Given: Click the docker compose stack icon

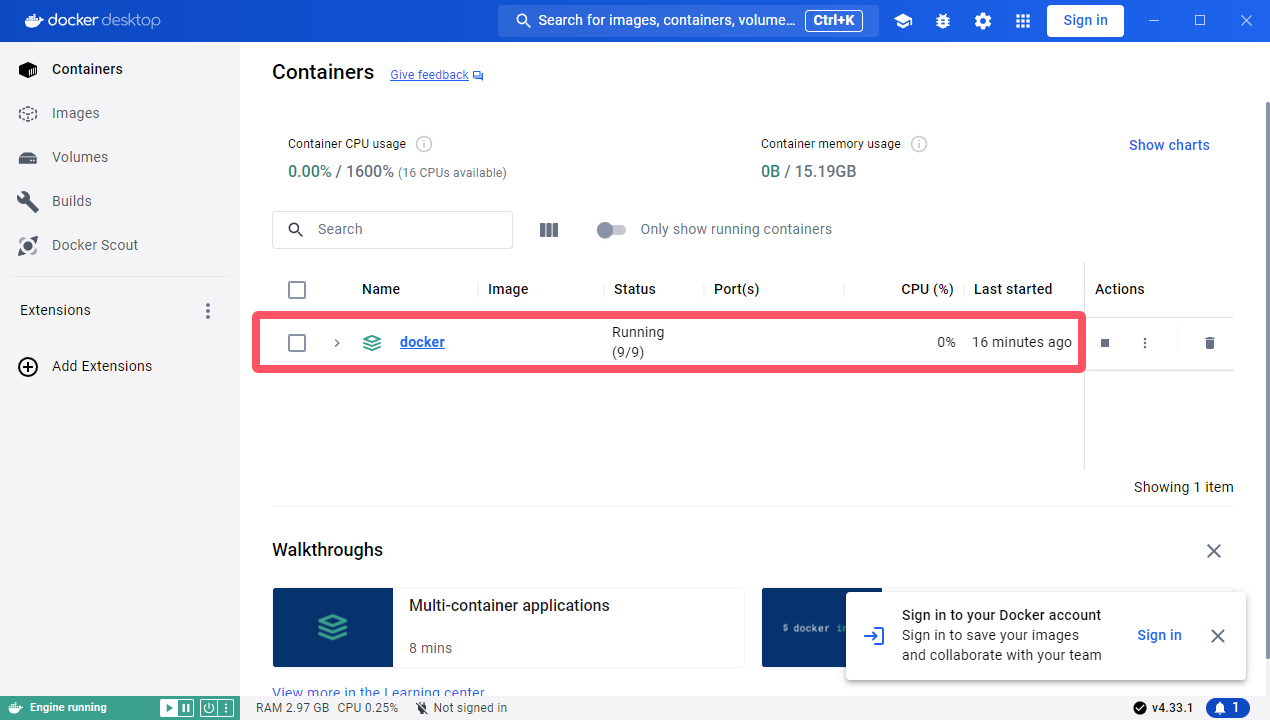Looking at the screenshot, I should pos(372,343).
